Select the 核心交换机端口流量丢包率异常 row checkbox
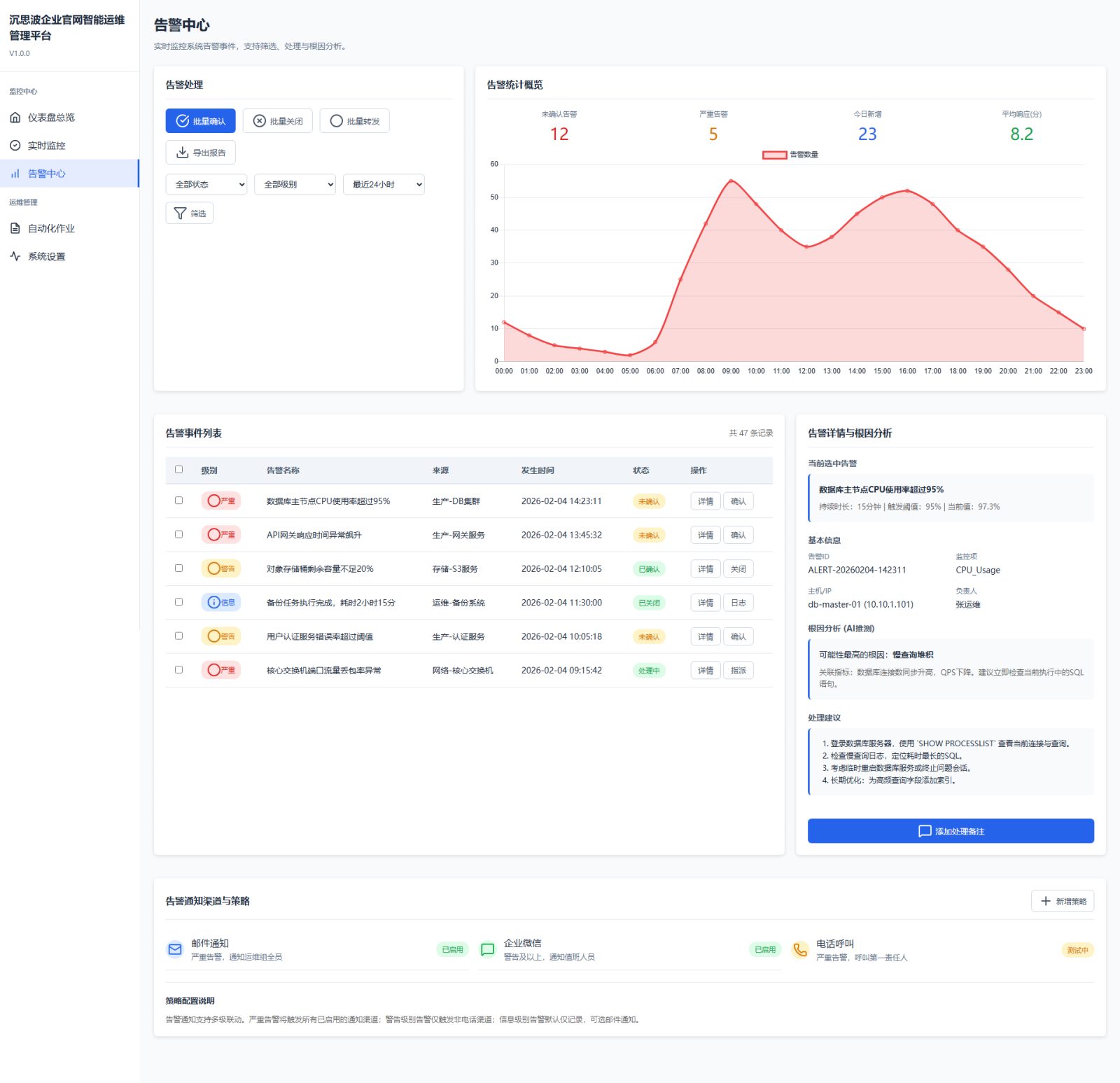 click(178, 670)
